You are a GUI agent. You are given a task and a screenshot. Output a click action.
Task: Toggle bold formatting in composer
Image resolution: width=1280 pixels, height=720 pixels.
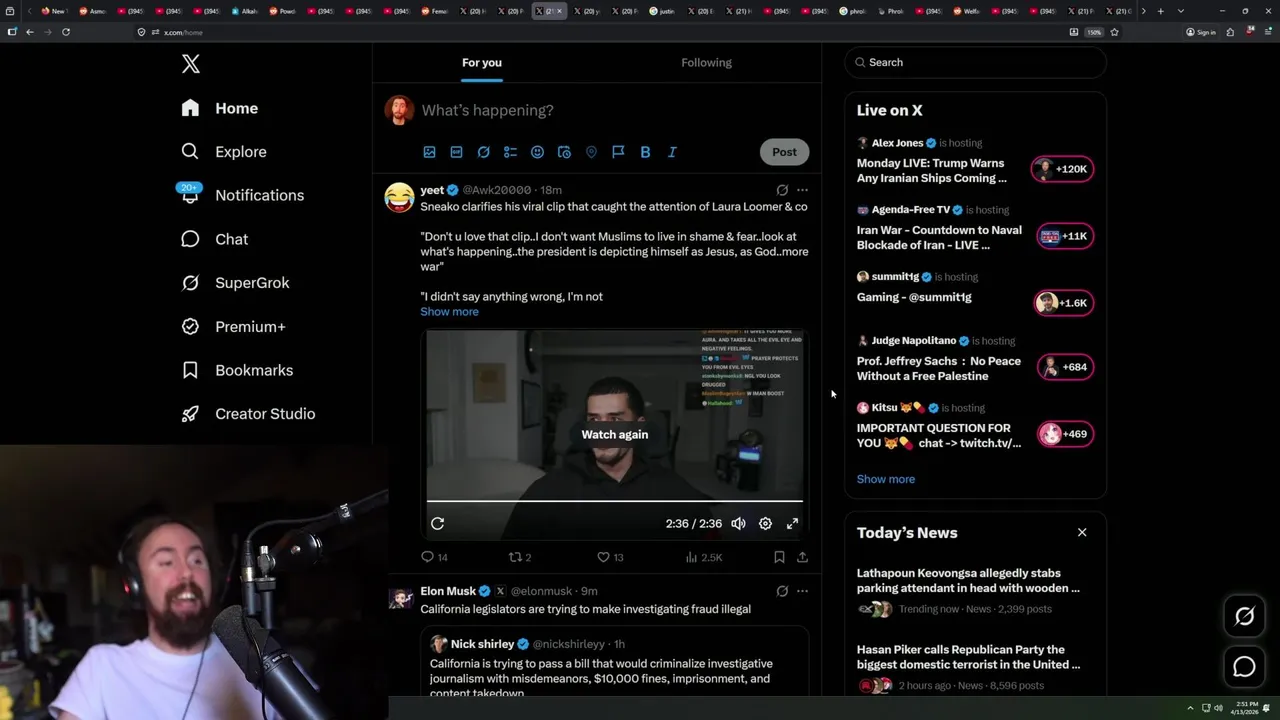pos(645,152)
